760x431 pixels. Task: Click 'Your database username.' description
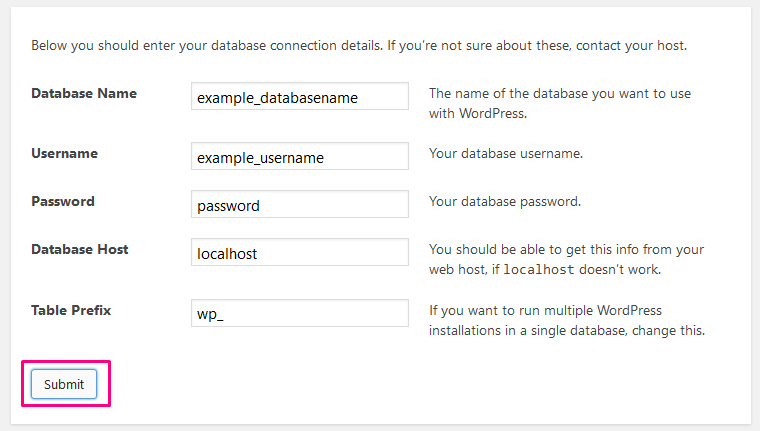[506, 153]
